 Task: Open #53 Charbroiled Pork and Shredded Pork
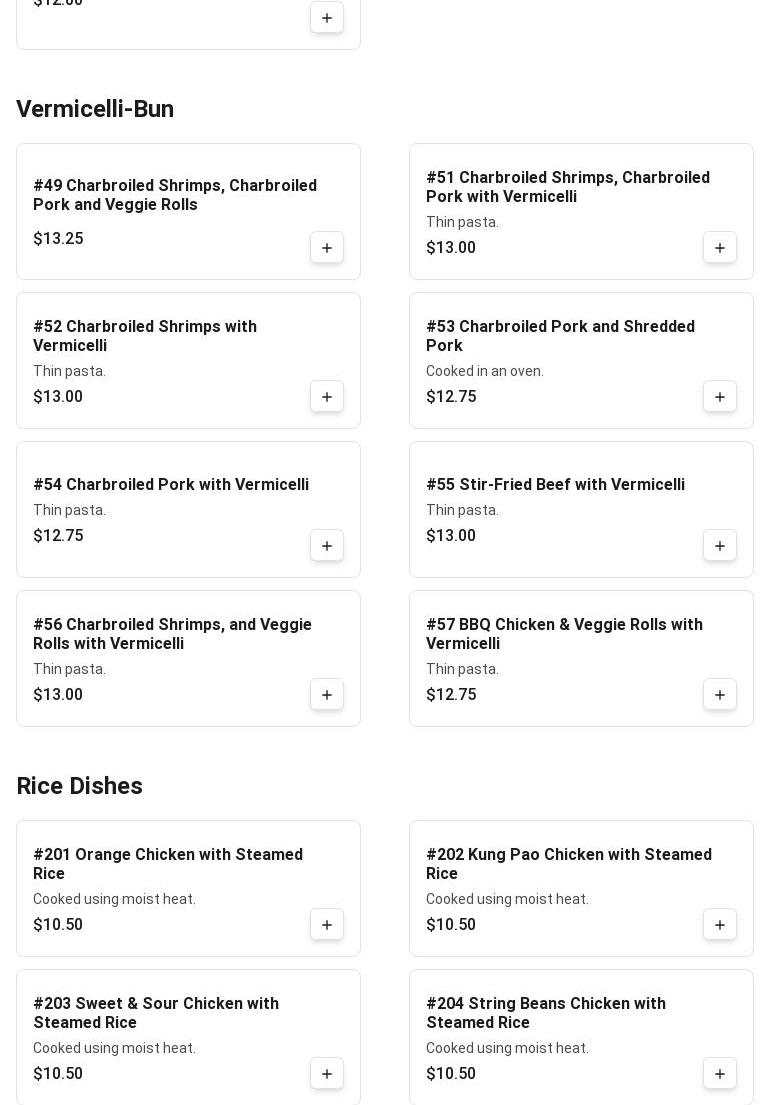(560, 336)
